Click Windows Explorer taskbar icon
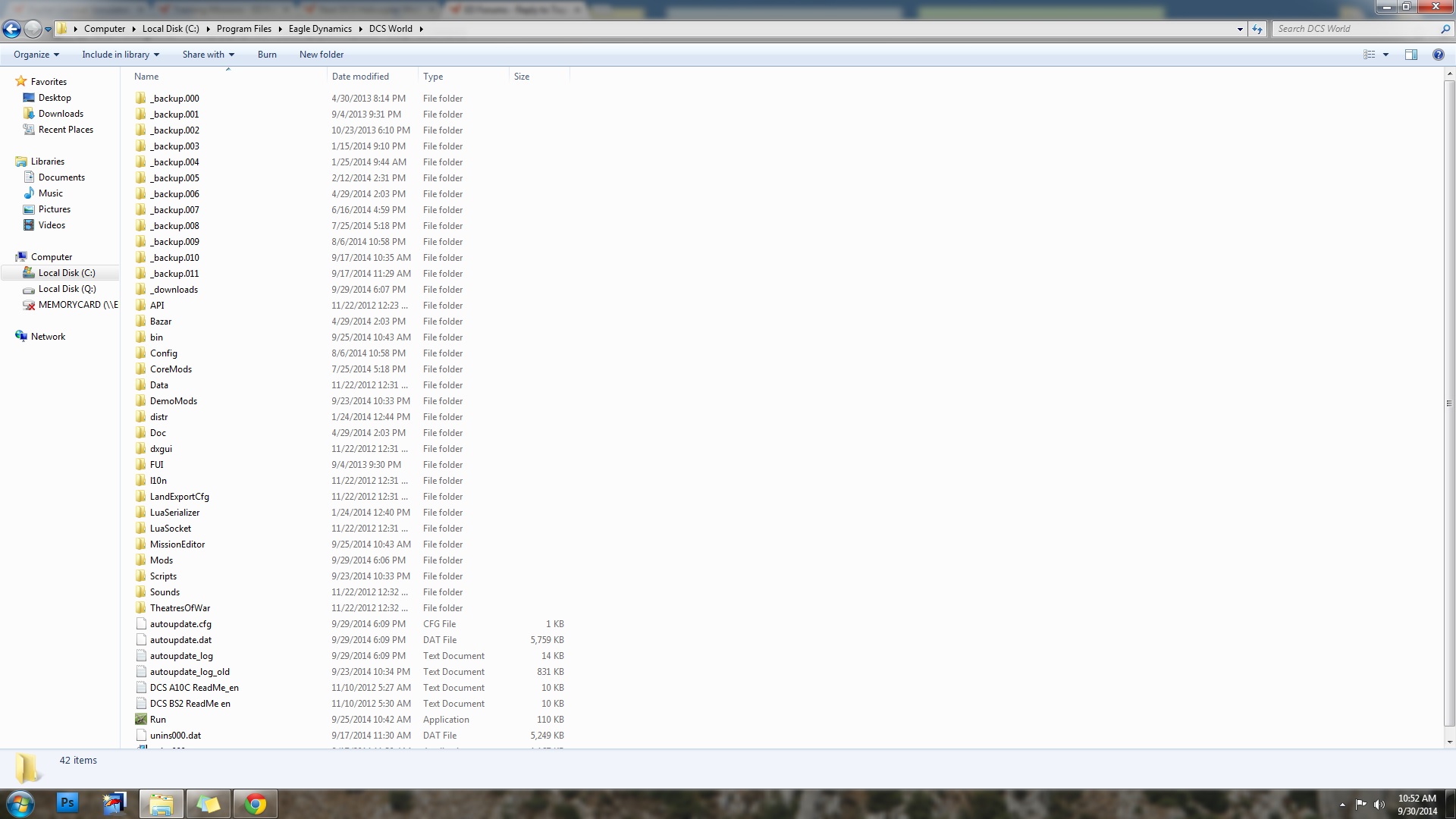The width and height of the screenshot is (1456, 819). pyautogui.click(x=161, y=804)
